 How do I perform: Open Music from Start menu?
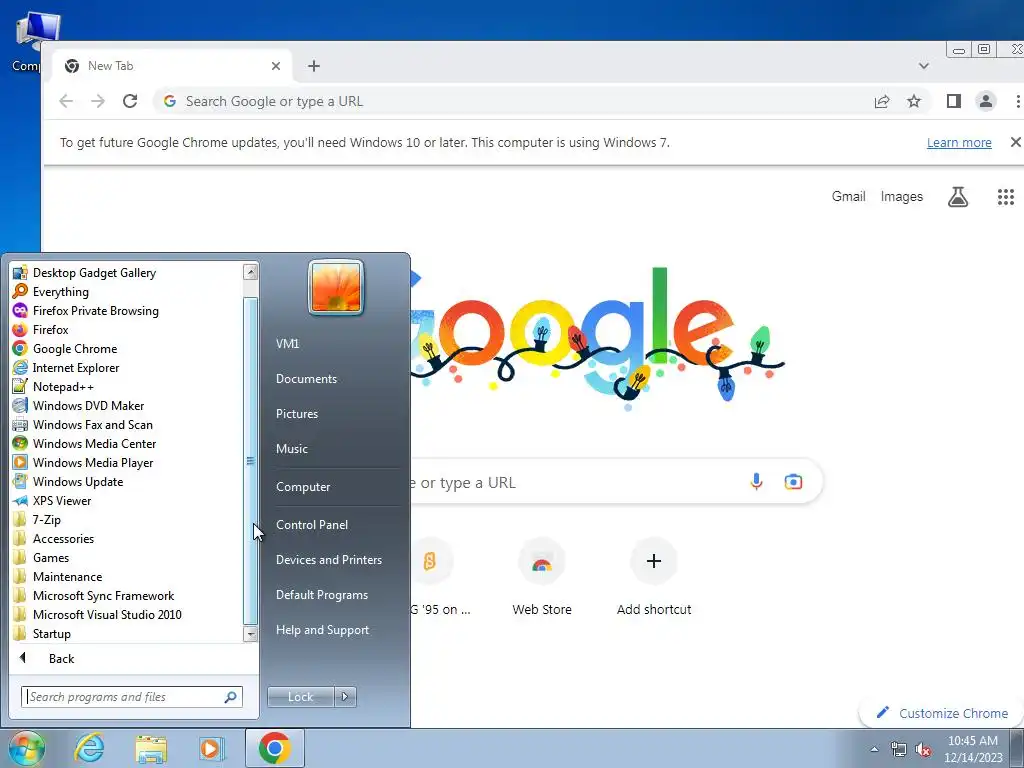coord(292,449)
